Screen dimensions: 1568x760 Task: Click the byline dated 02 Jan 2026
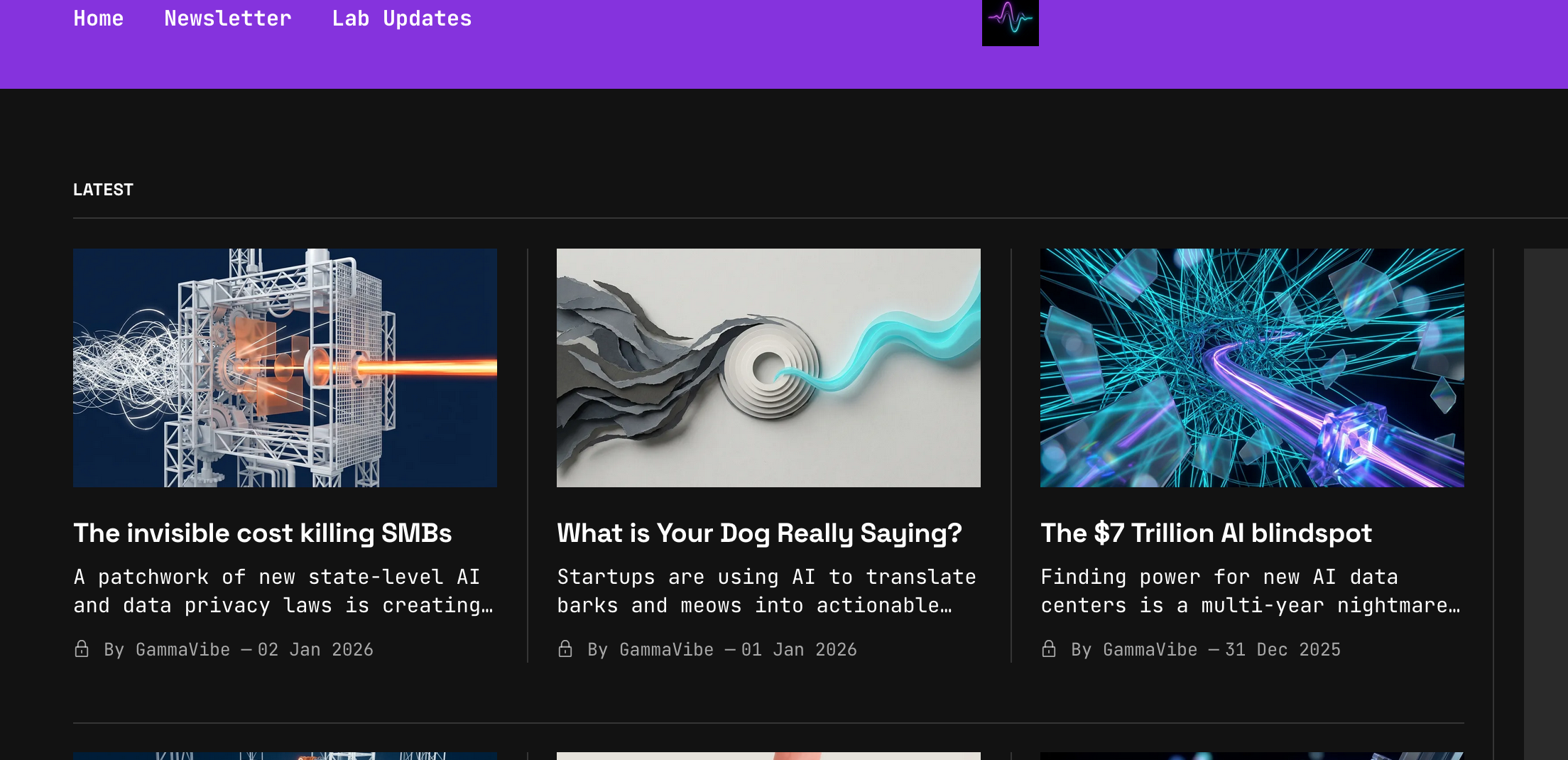[x=239, y=650]
